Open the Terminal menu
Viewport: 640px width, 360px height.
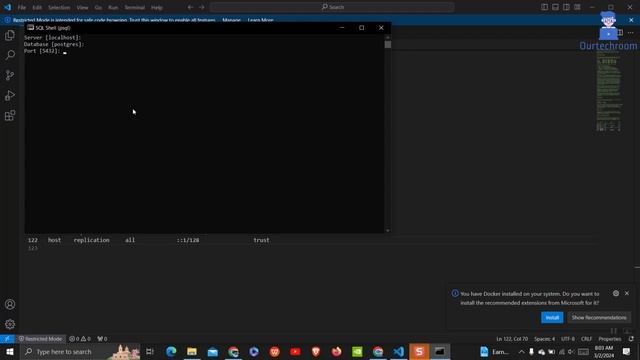click(135, 7)
